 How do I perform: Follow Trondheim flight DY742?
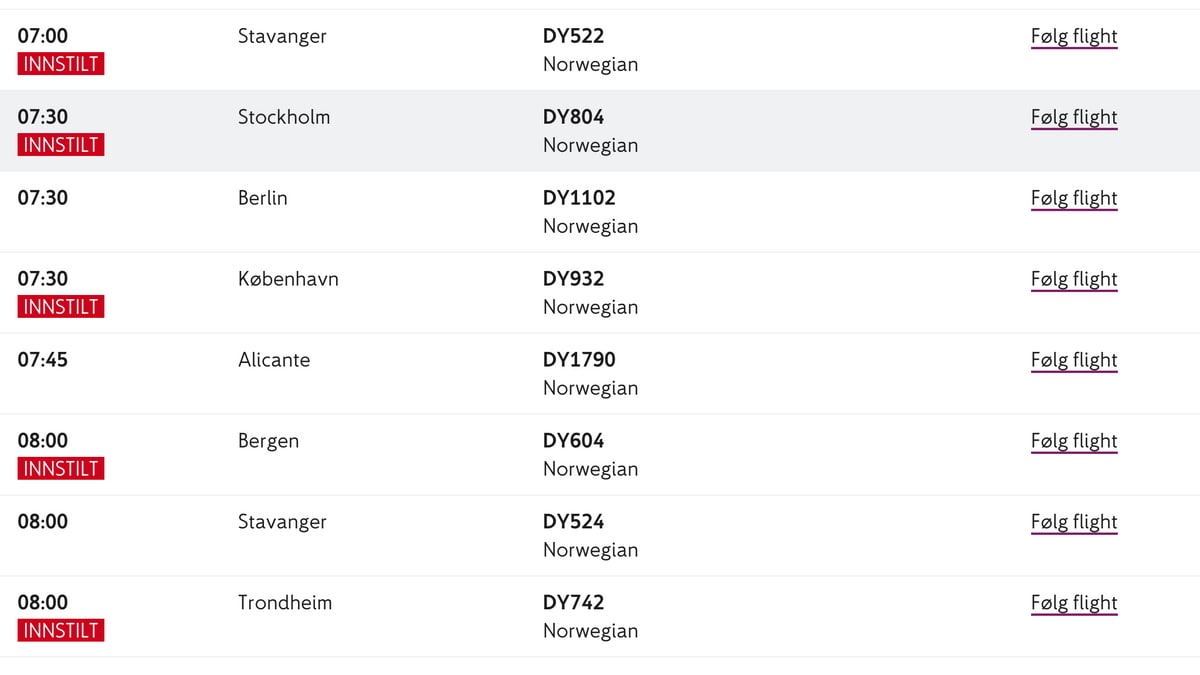coord(1074,604)
